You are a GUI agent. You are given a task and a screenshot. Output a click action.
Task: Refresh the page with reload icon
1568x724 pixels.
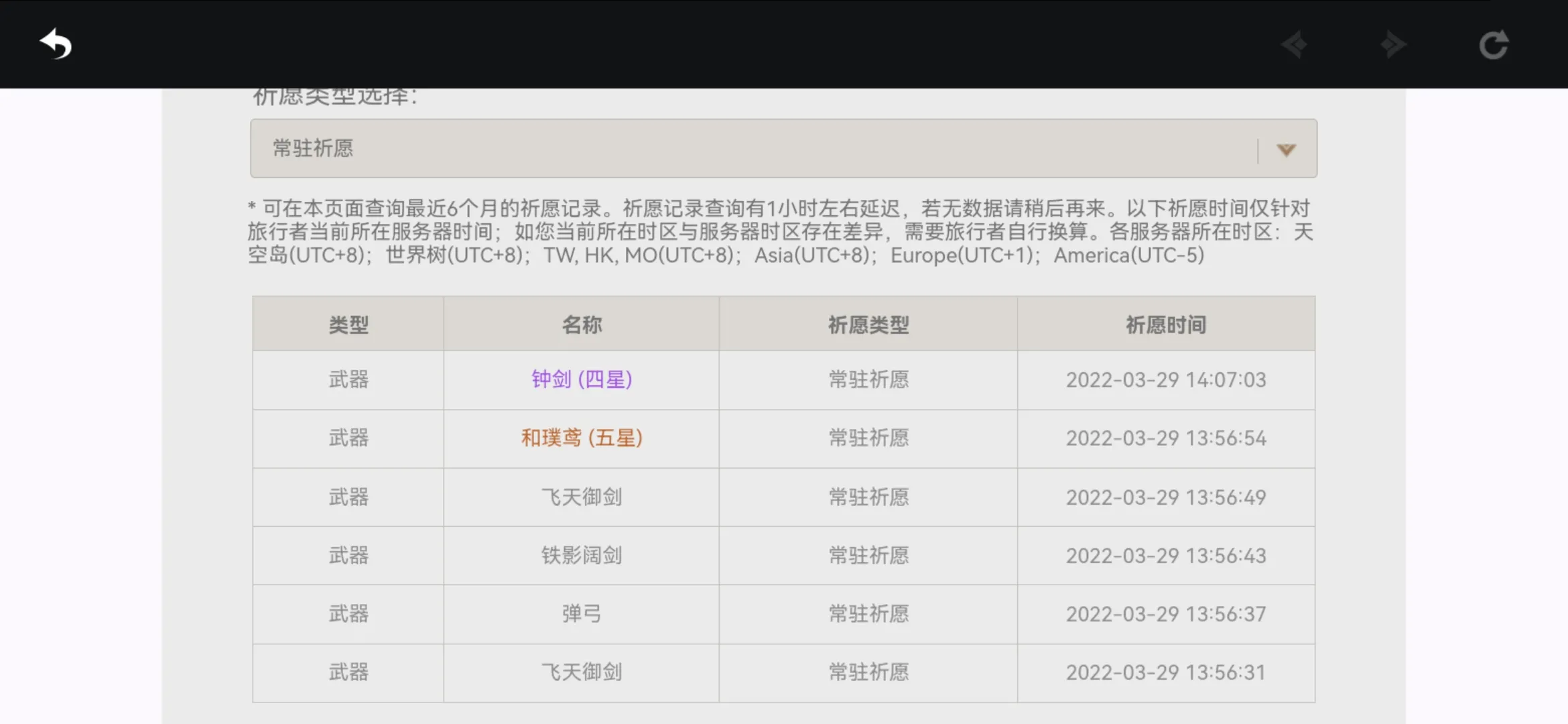(x=1494, y=45)
